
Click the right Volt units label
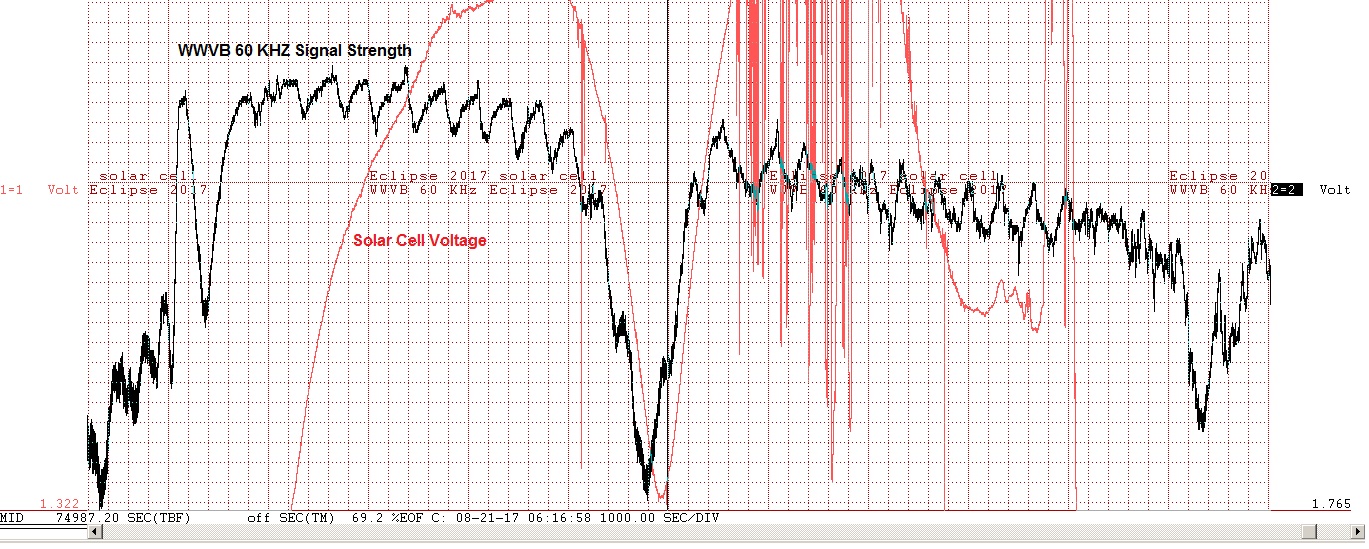click(1333, 189)
